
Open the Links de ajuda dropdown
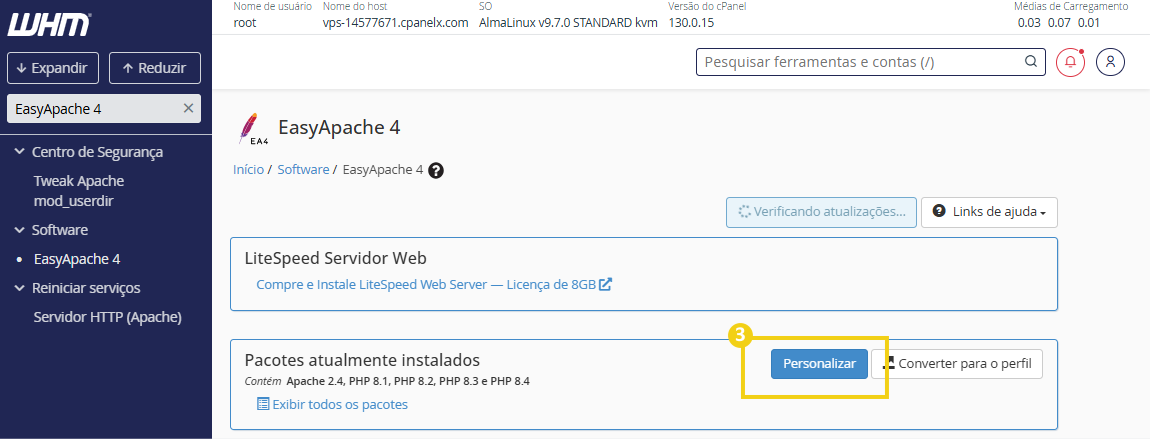coord(989,212)
